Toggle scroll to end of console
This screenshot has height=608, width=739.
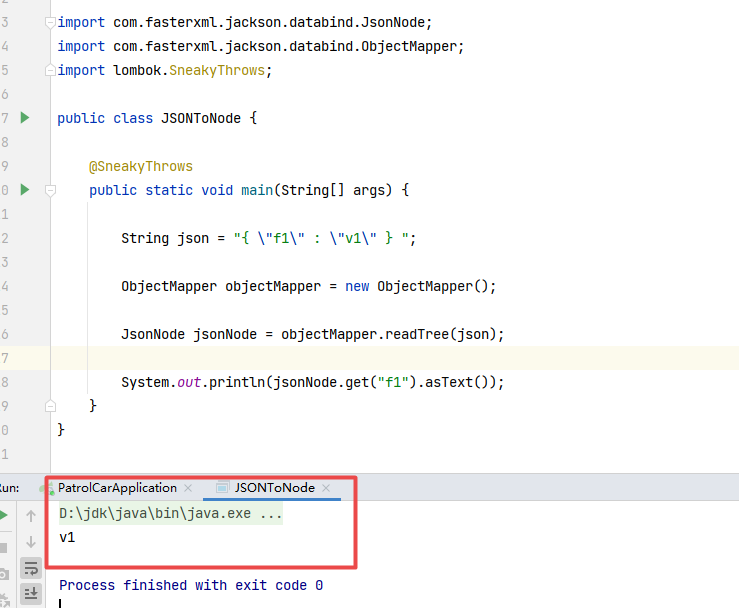click(31, 593)
